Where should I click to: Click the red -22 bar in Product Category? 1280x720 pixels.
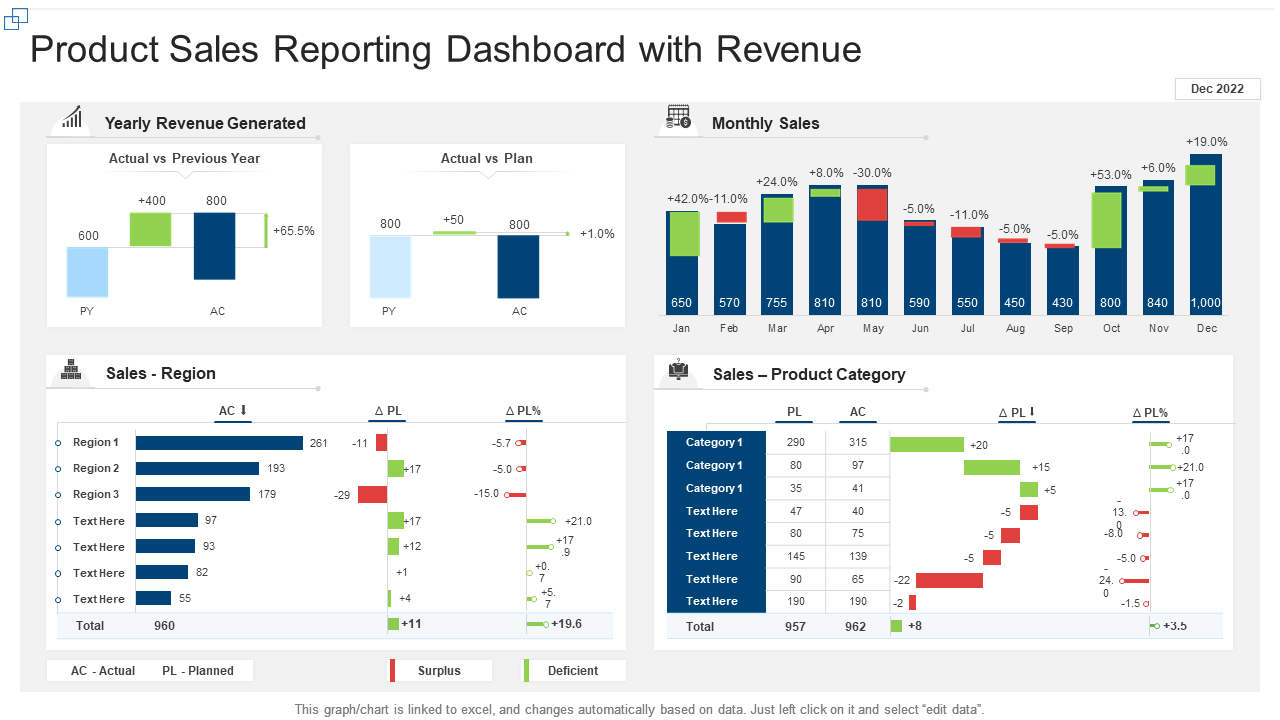coord(949,580)
